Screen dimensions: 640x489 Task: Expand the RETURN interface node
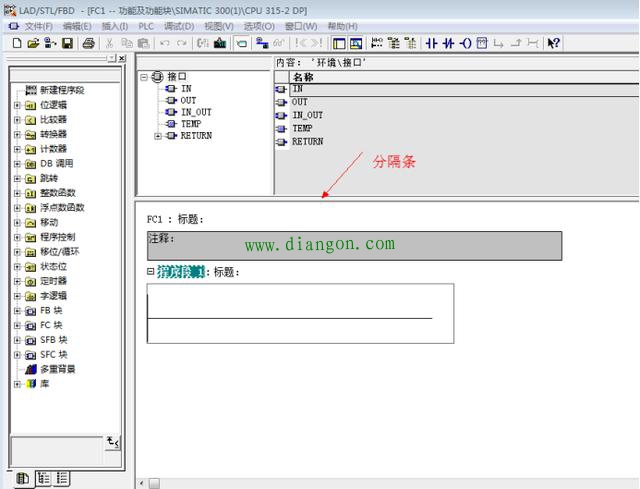(x=158, y=136)
